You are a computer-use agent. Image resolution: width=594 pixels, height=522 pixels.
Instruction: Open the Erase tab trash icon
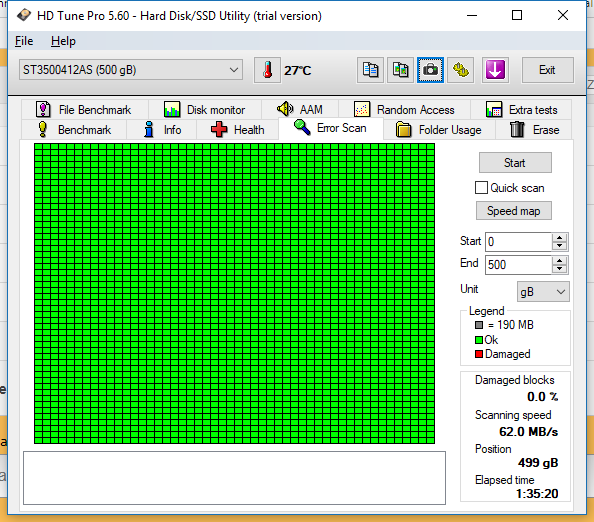point(517,130)
